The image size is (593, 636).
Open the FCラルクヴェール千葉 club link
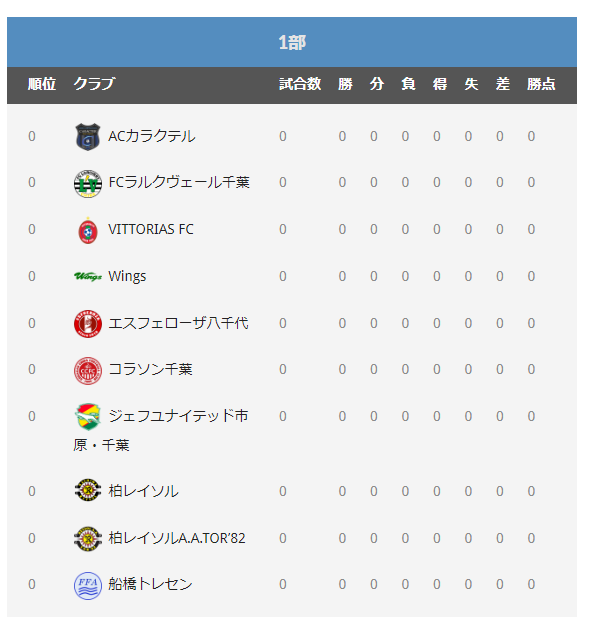[179, 183]
